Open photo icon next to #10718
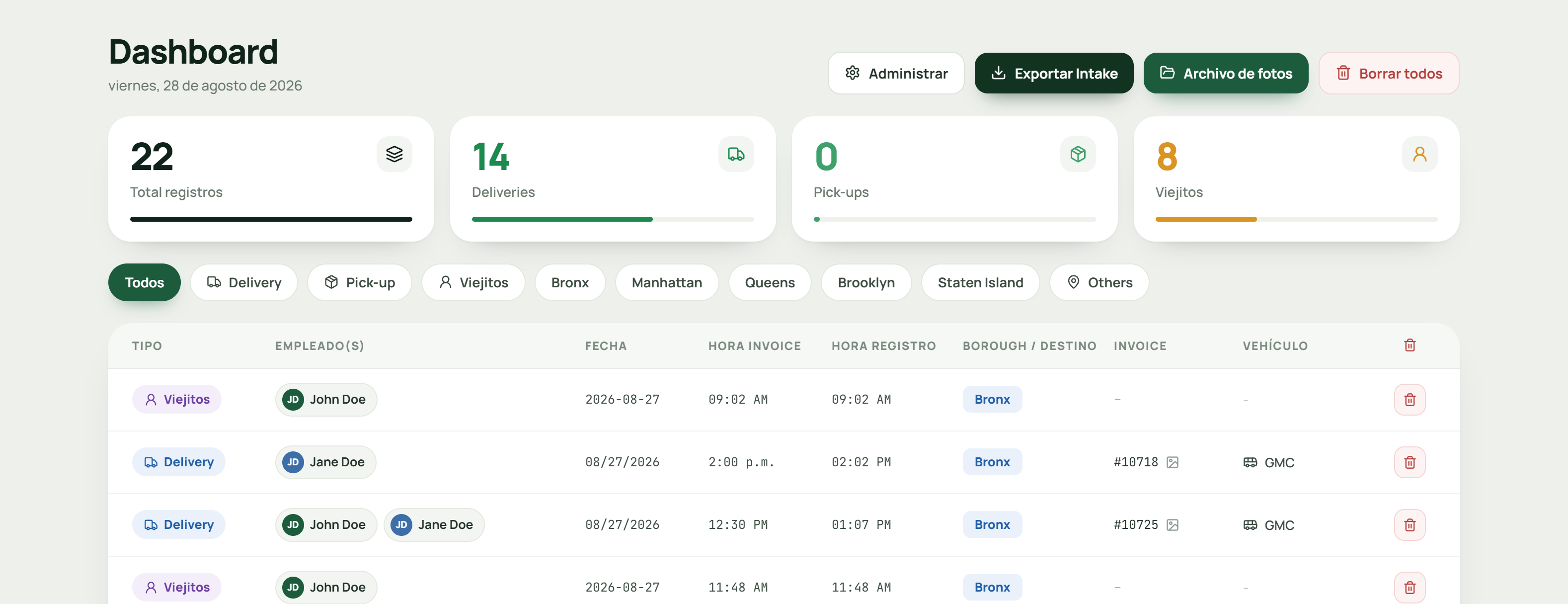 (x=1173, y=463)
